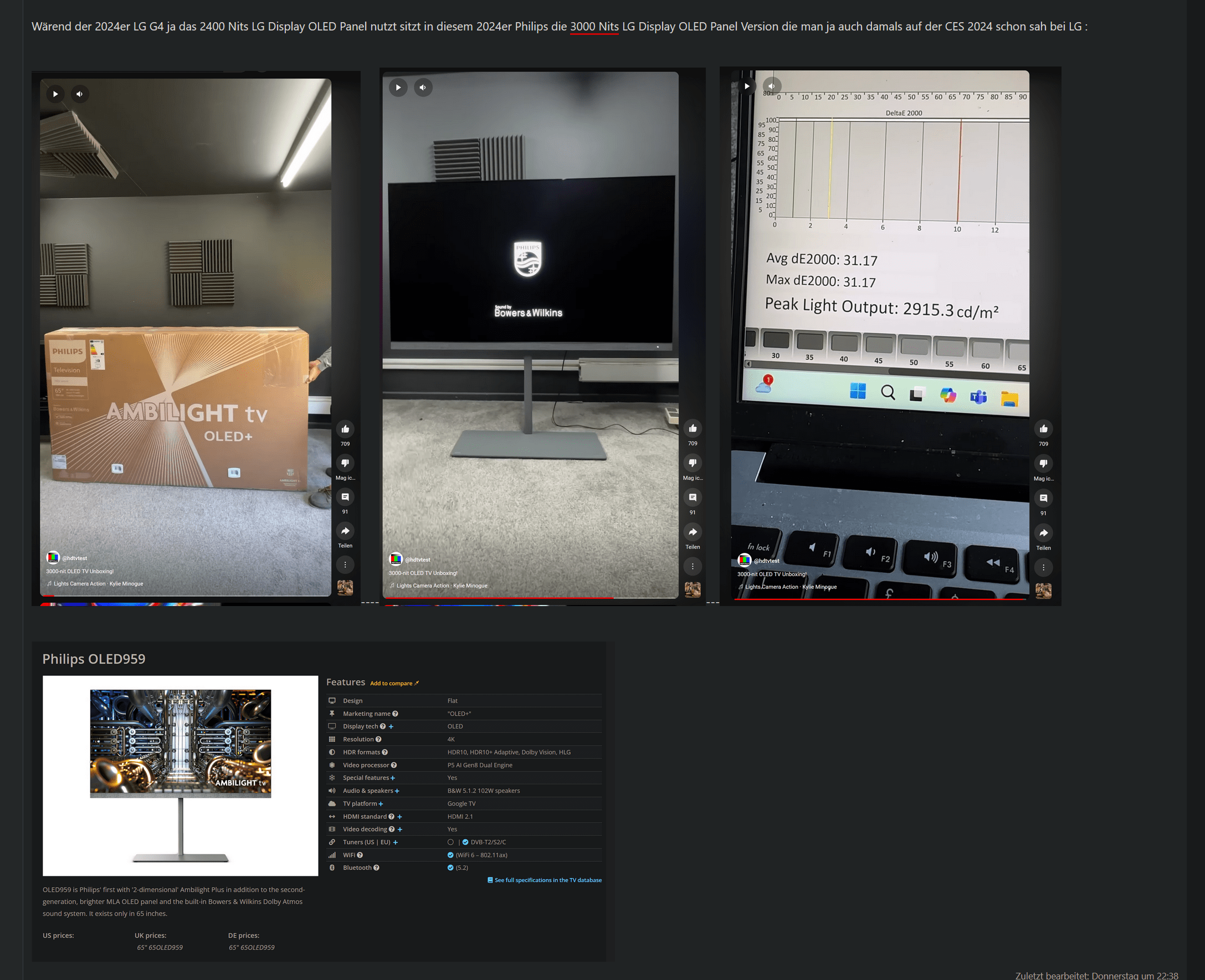The image size is (1205, 980).
Task: Open @hdtvtest channel on DeltaE chart video
Action: tap(766, 561)
